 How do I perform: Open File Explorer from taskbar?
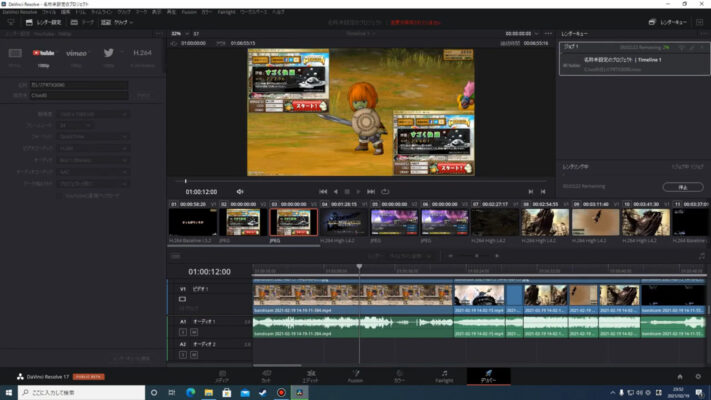[x=209, y=393]
